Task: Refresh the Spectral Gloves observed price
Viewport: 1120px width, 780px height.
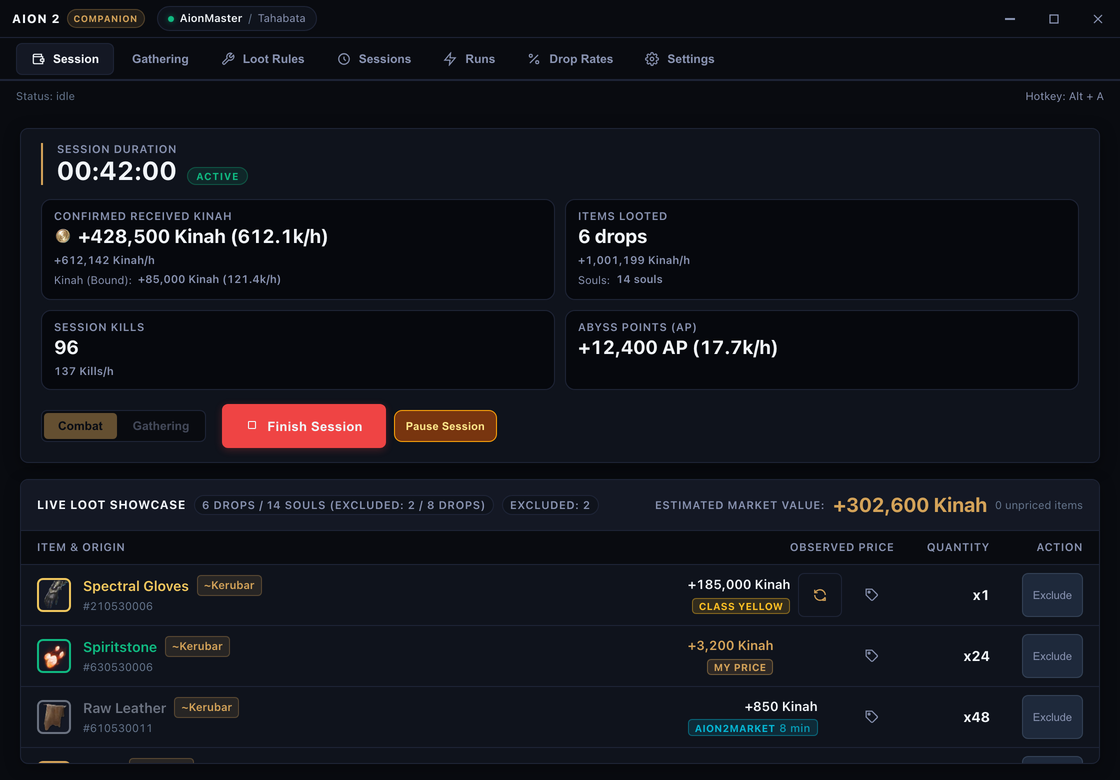Action: [820, 595]
